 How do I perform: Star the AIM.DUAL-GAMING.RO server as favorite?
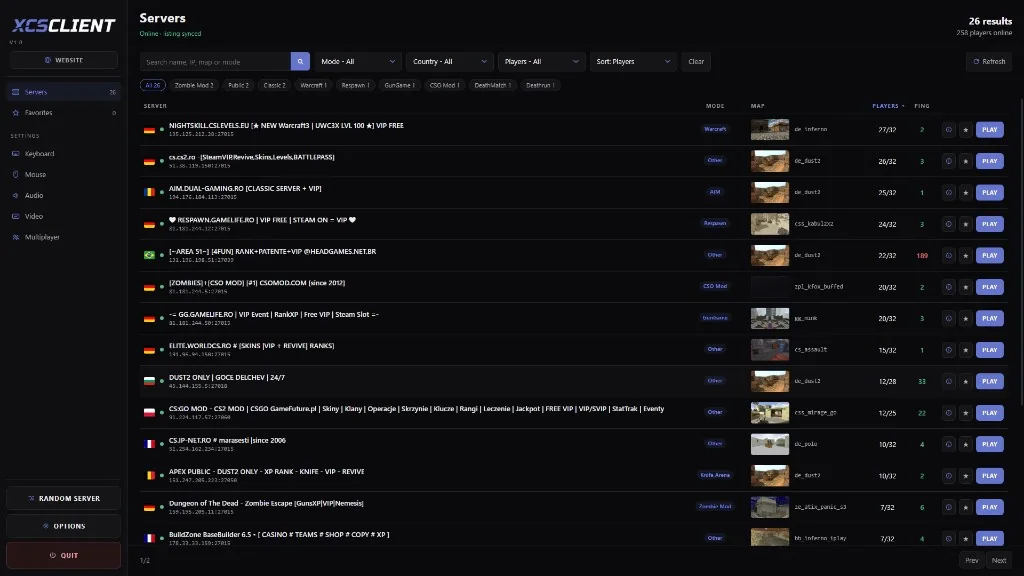(965, 193)
